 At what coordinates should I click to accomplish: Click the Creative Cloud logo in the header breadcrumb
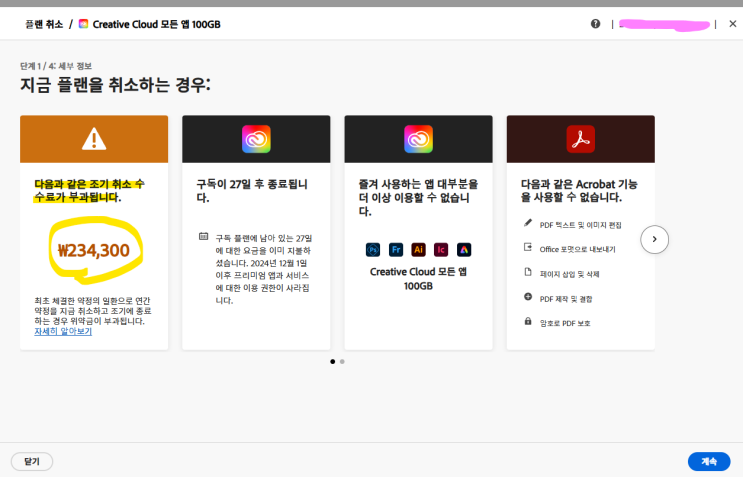(83, 24)
